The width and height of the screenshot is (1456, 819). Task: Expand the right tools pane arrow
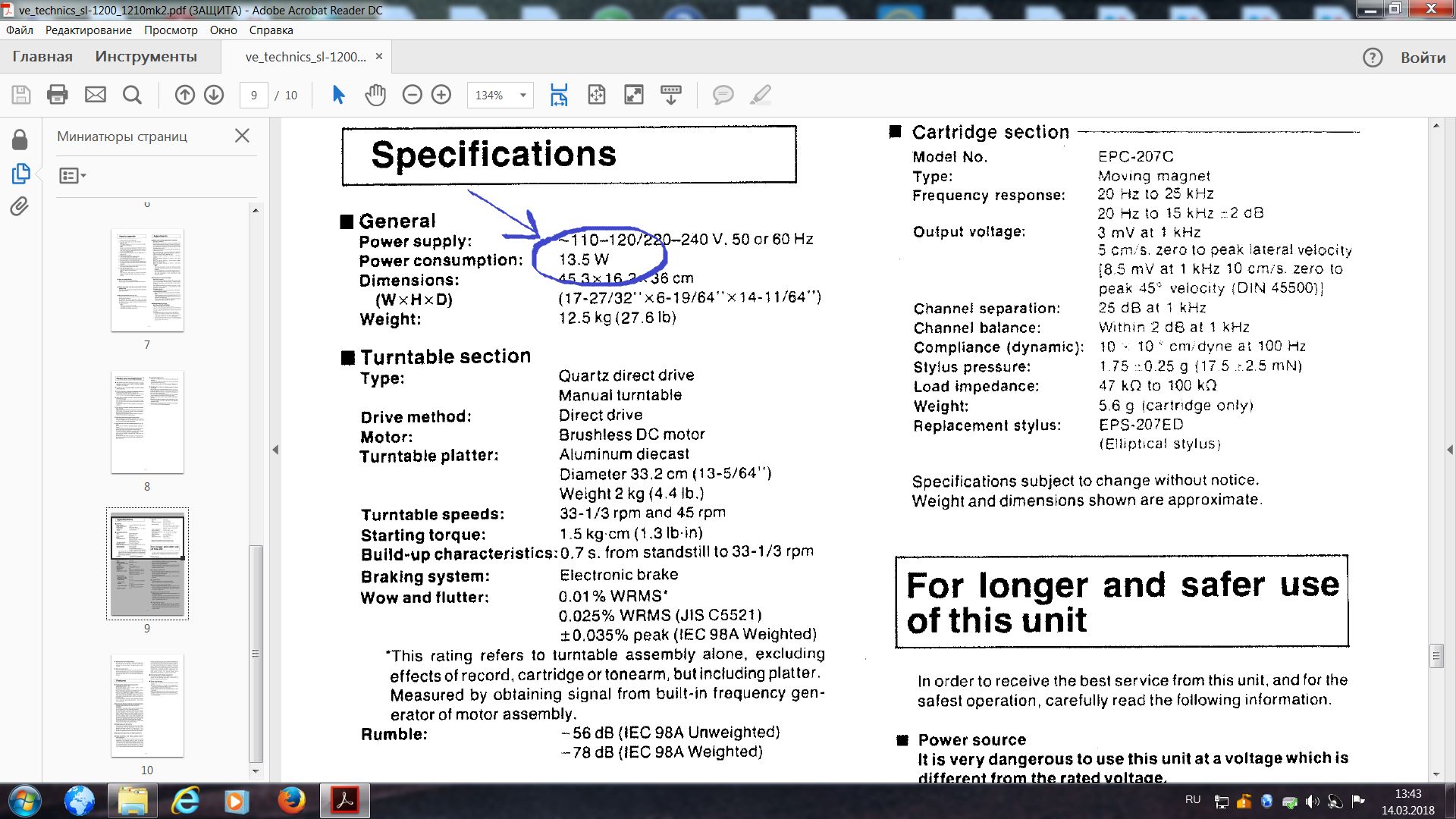pos(1449,450)
